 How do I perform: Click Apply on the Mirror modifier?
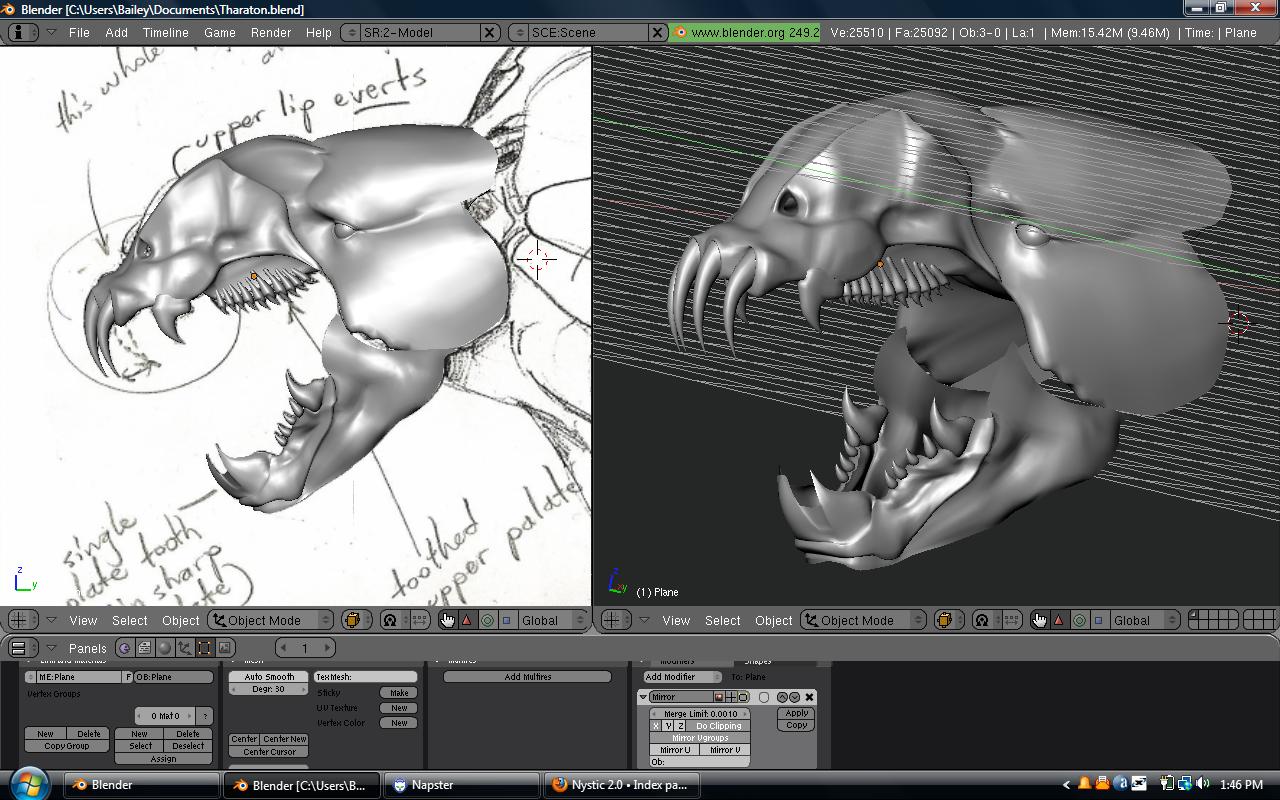[x=796, y=713]
